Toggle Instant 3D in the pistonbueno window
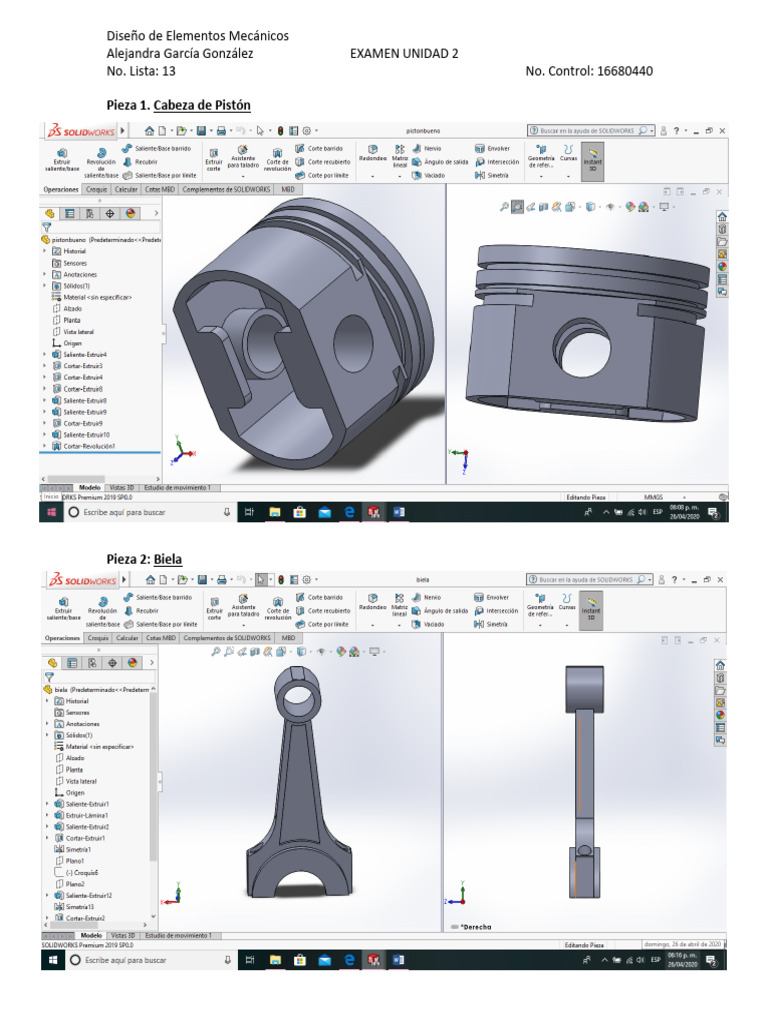 point(592,158)
